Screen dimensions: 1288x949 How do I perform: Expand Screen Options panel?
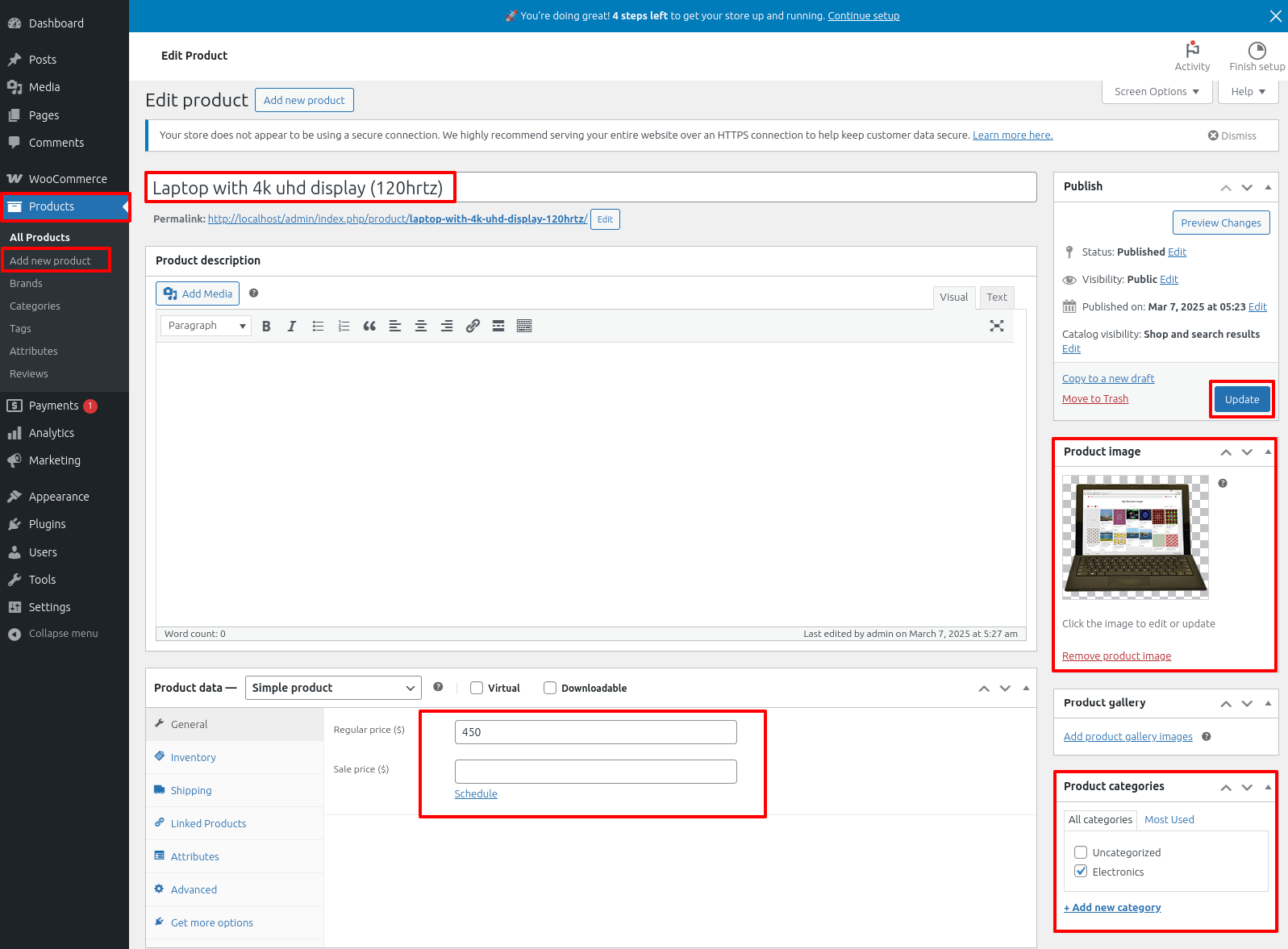tap(1157, 91)
